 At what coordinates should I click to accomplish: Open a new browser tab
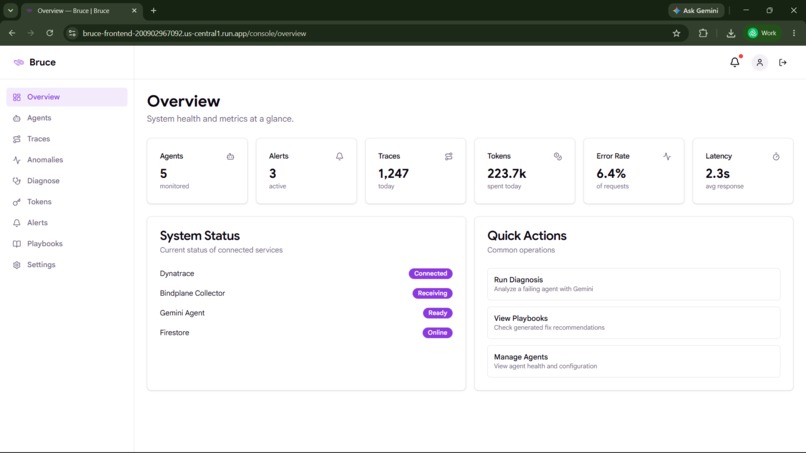pyautogui.click(x=153, y=10)
